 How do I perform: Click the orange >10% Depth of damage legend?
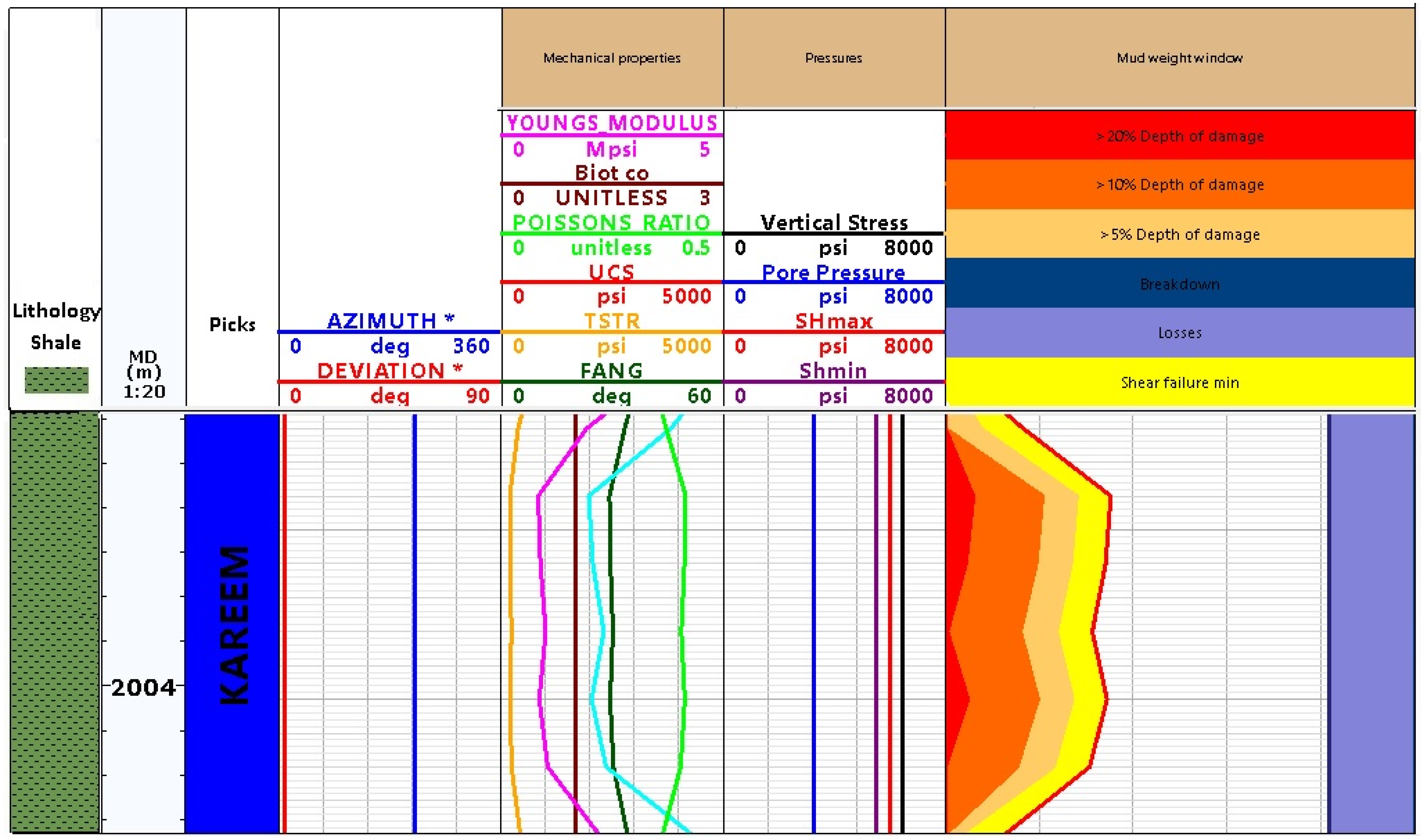point(1179,185)
